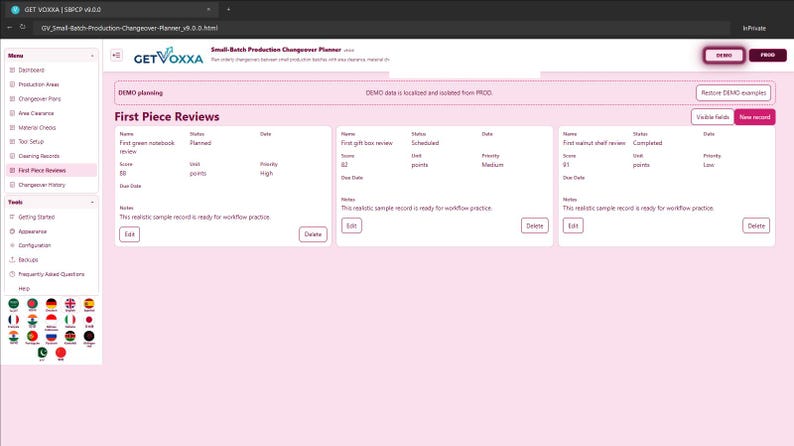Click the 'Completed' status text
The image size is (794, 446).
pyautogui.click(x=647, y=143)
